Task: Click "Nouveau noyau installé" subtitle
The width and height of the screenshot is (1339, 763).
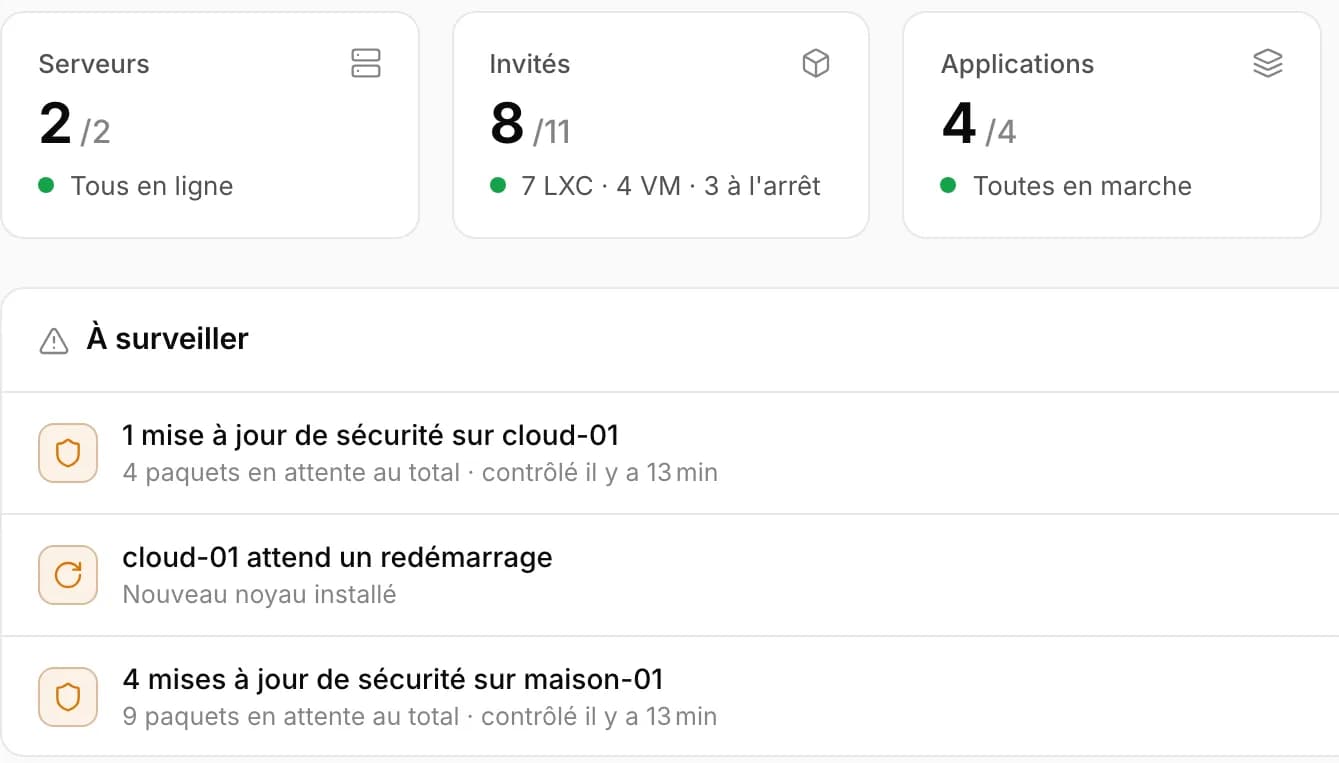Action: (259, 594)
